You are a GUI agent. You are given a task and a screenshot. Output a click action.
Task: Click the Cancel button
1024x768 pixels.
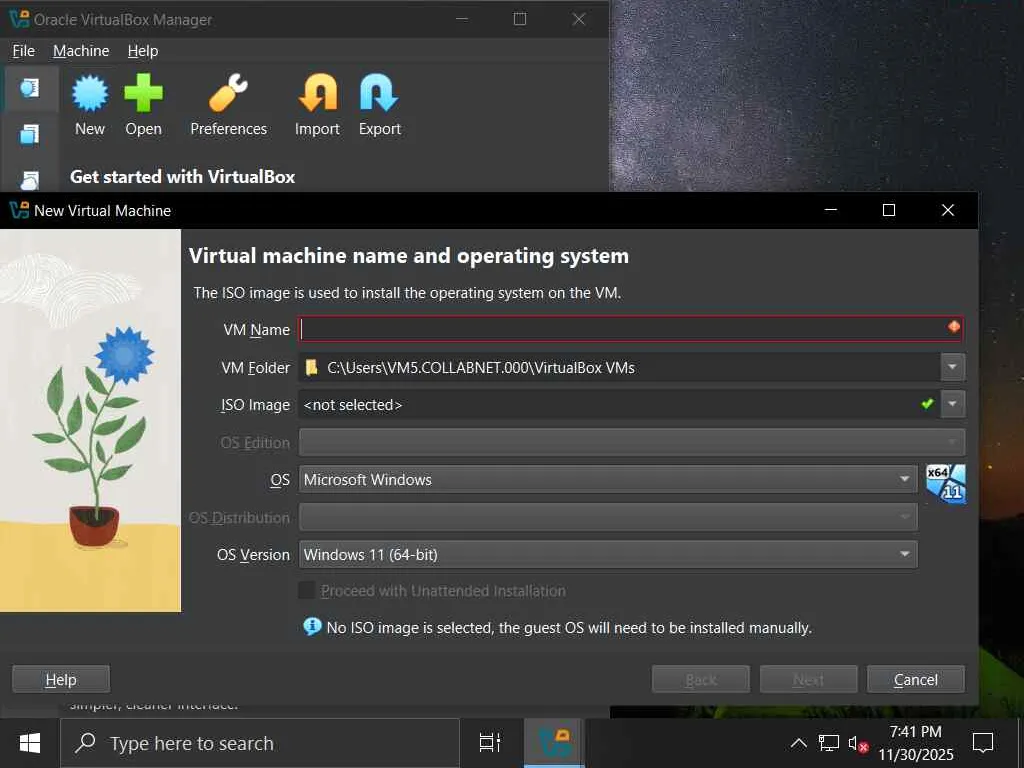(916, 679)
